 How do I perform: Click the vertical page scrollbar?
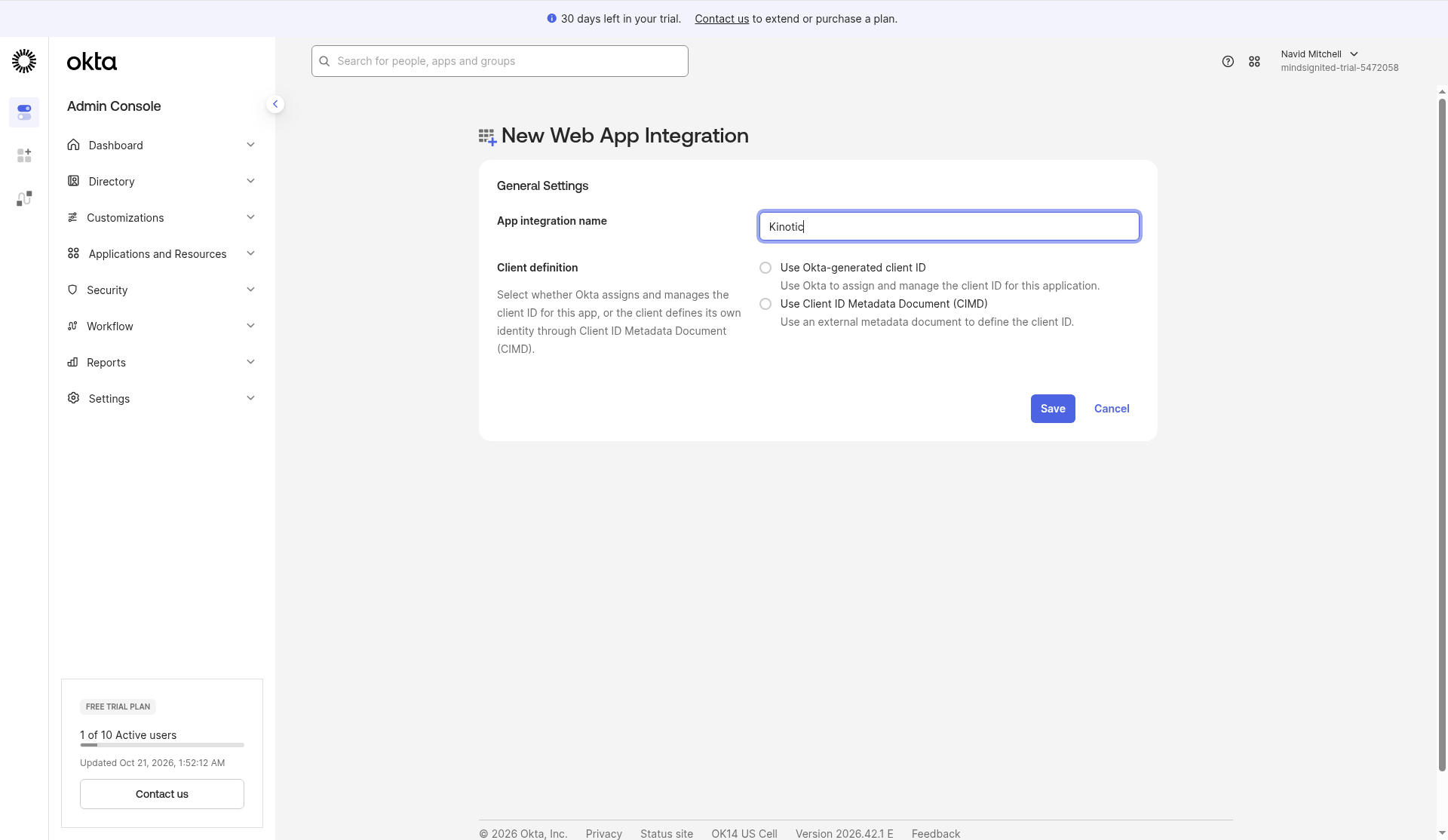(x=1442, y=434)
